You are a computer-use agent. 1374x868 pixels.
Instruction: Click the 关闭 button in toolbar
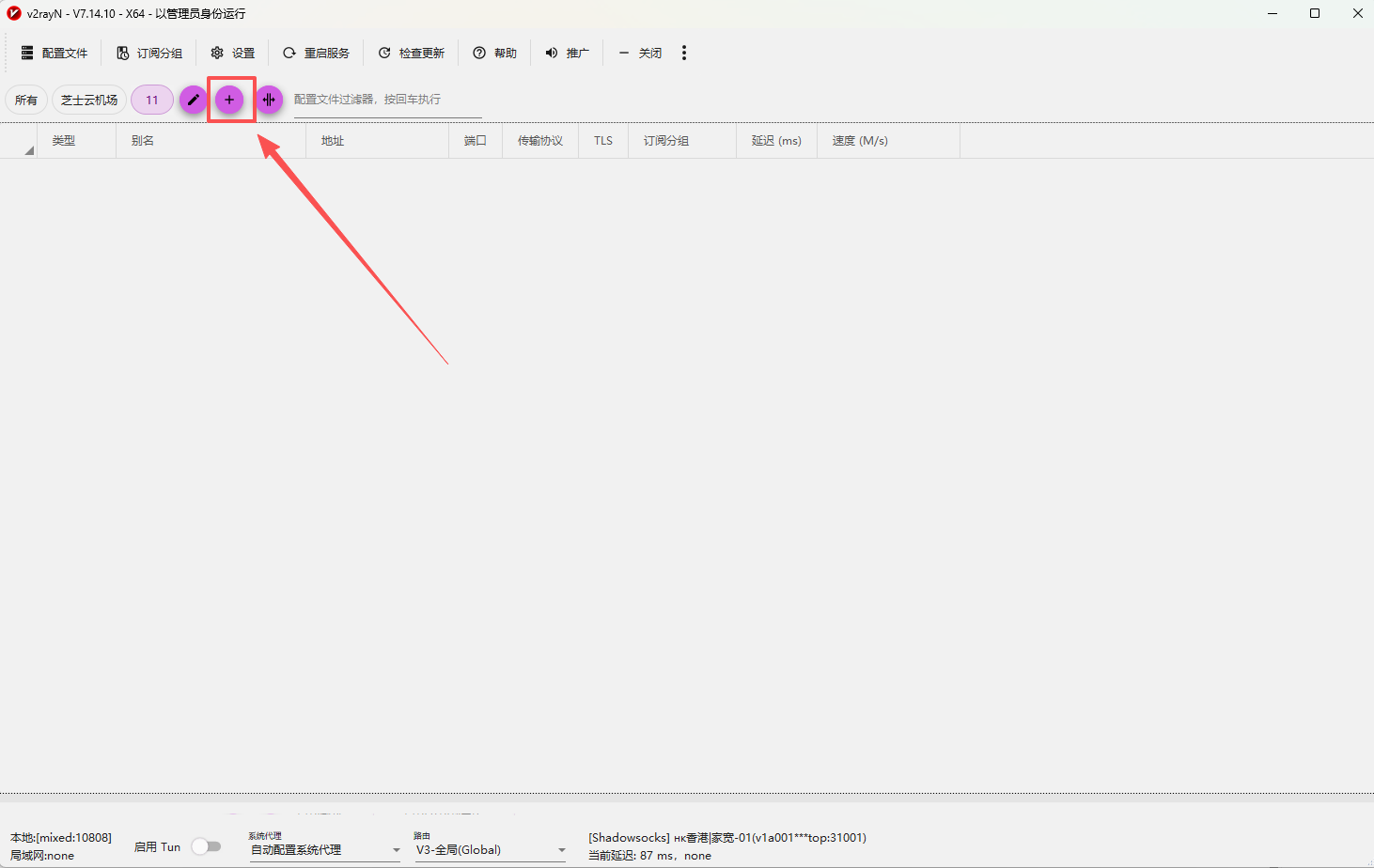pos(640,53)
